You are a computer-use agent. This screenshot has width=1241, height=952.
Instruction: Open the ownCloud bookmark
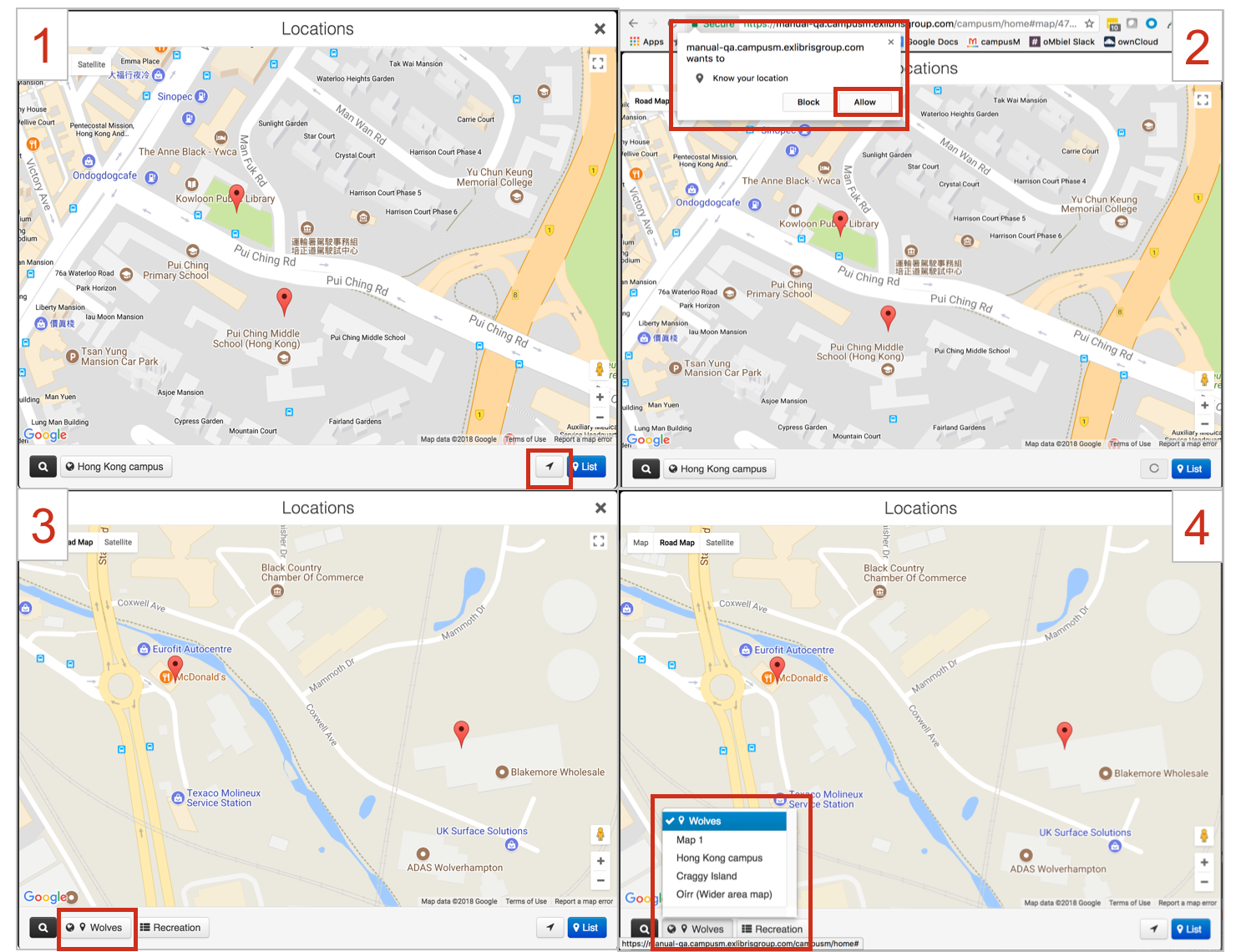1132,42
